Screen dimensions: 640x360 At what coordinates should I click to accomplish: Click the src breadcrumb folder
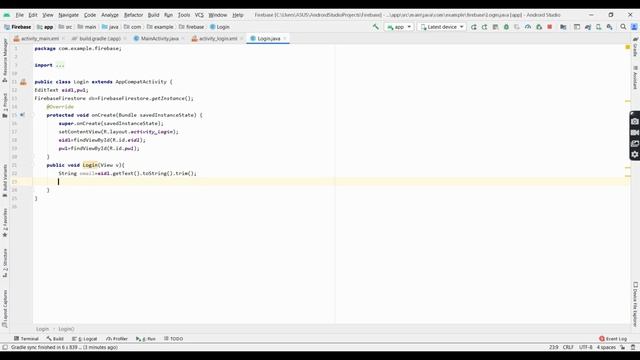pyautogui.click(x=65, y=27)
